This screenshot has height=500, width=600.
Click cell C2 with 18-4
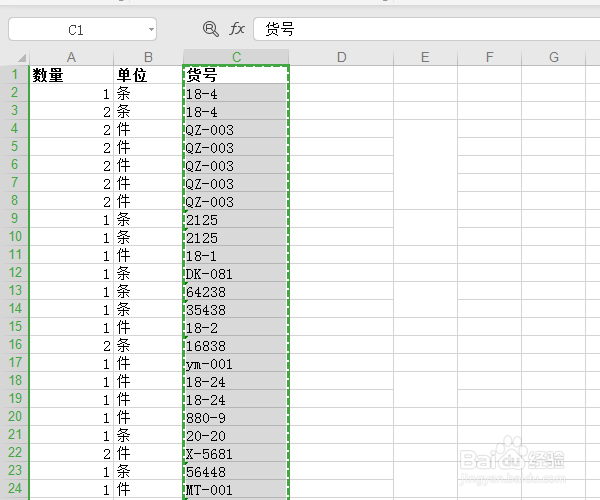236,93
